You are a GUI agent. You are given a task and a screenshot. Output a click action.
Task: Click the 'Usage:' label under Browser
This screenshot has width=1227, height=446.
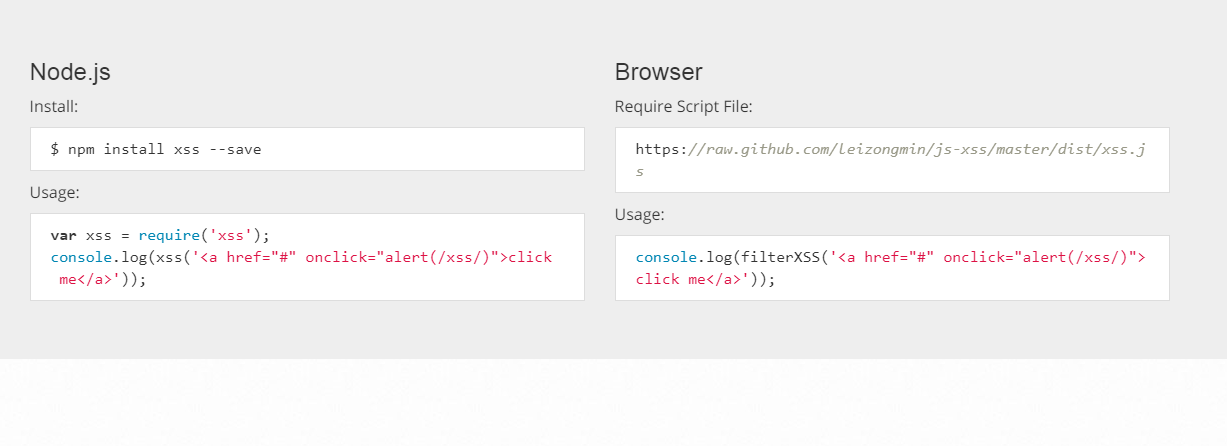[x=640, y=214]
